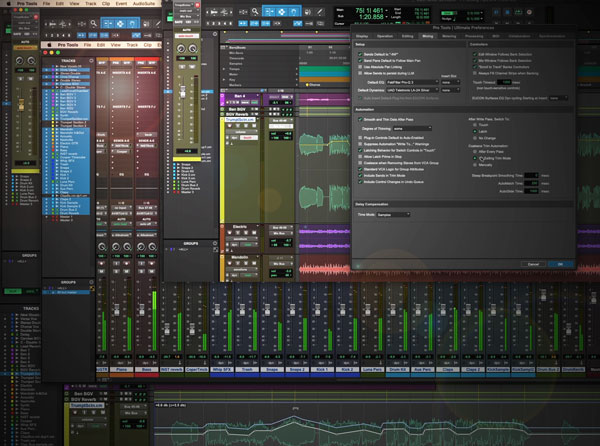Switch to the Editing preferences tab

[407, 36]
